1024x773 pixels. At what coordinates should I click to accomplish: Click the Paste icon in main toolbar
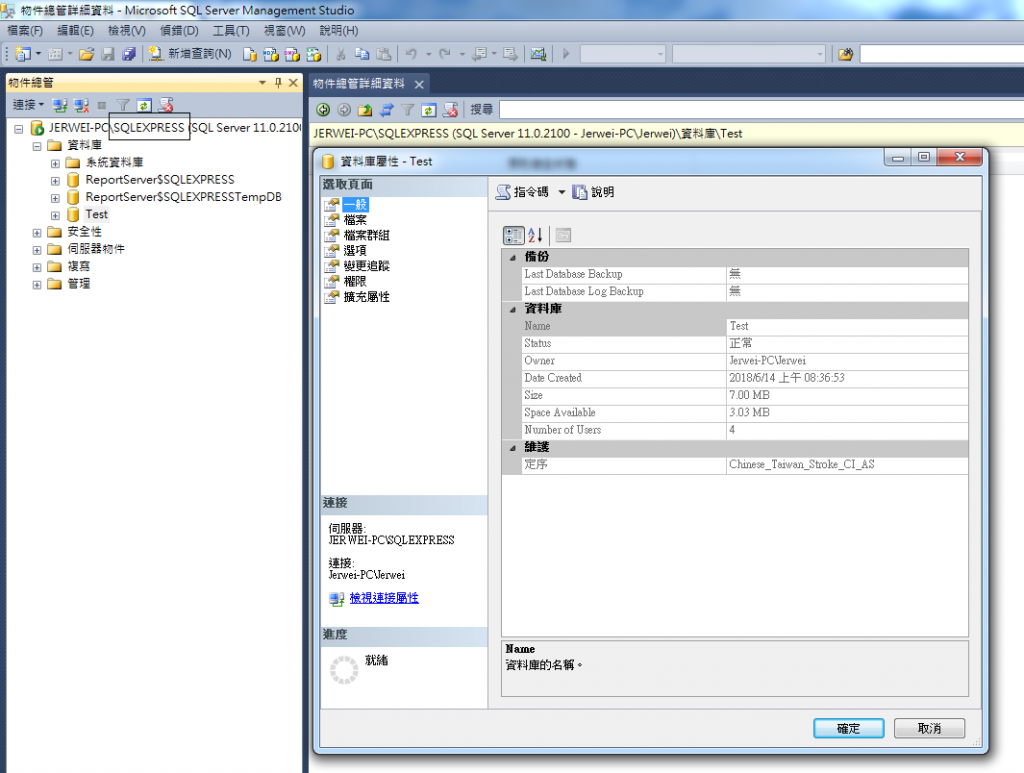[384, 54]
